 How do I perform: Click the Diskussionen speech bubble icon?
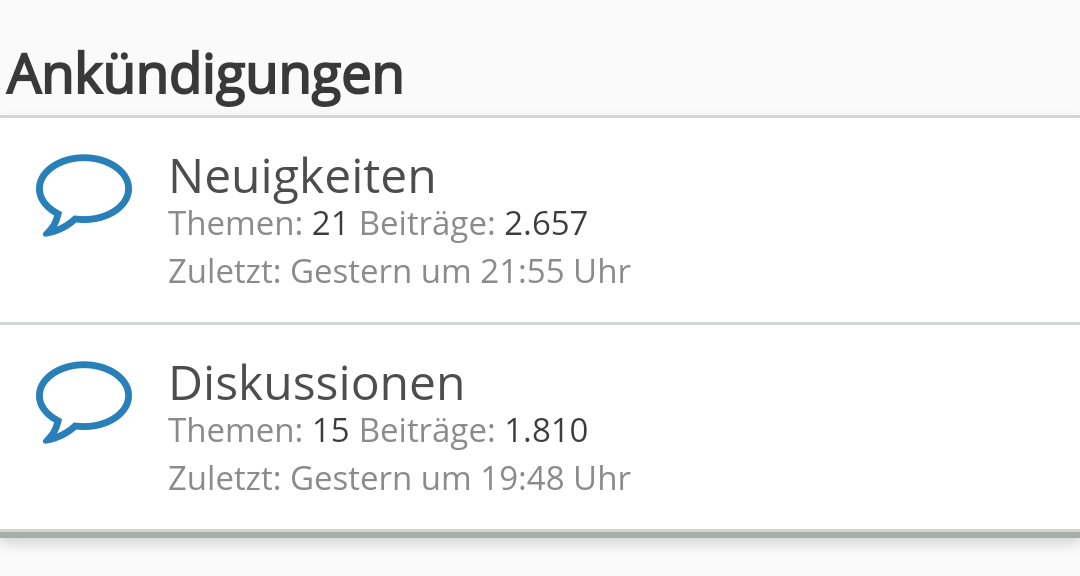pyautogui.click(x=83, y=402)
